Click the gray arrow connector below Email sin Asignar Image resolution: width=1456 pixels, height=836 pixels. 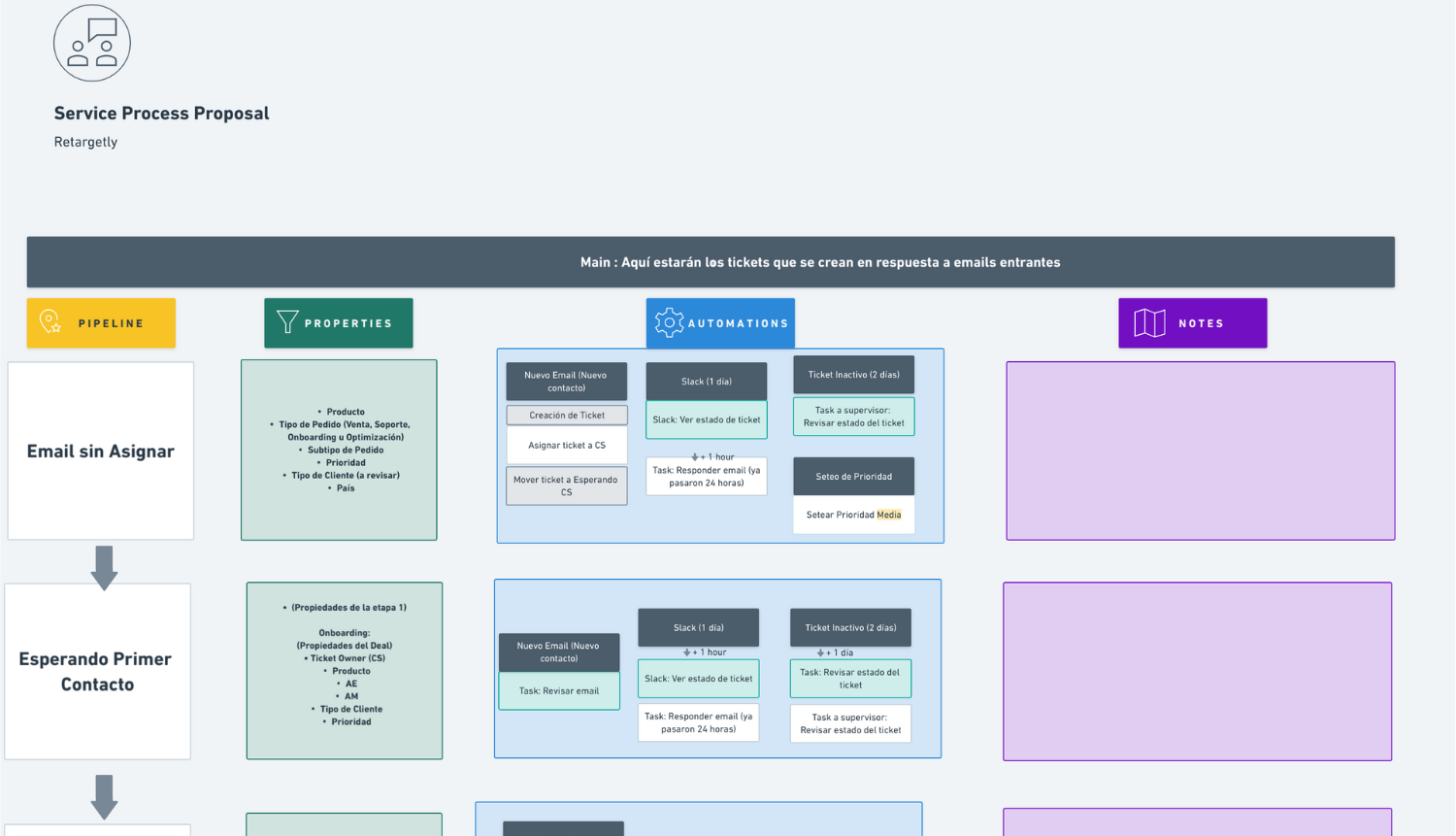click(102, 568)
